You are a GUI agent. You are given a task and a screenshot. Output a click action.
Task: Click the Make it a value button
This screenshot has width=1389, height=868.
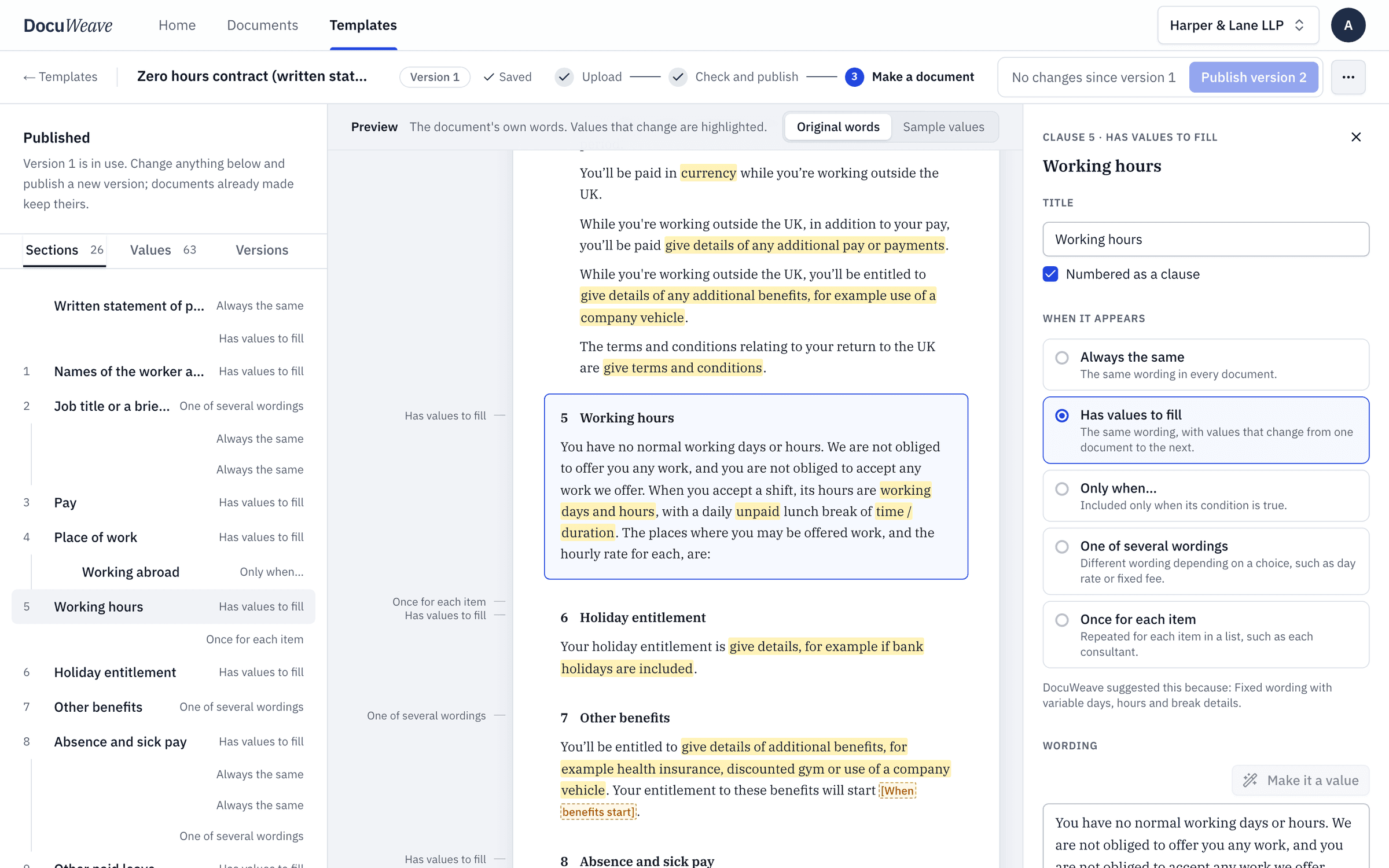[1300, 780]
